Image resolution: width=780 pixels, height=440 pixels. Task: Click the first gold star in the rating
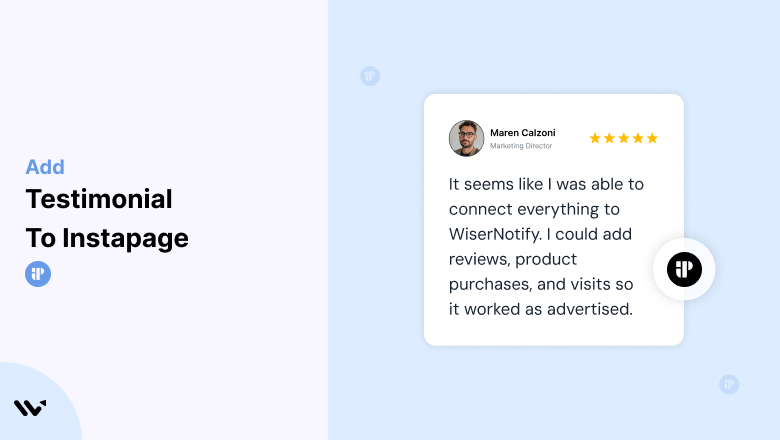595,138
